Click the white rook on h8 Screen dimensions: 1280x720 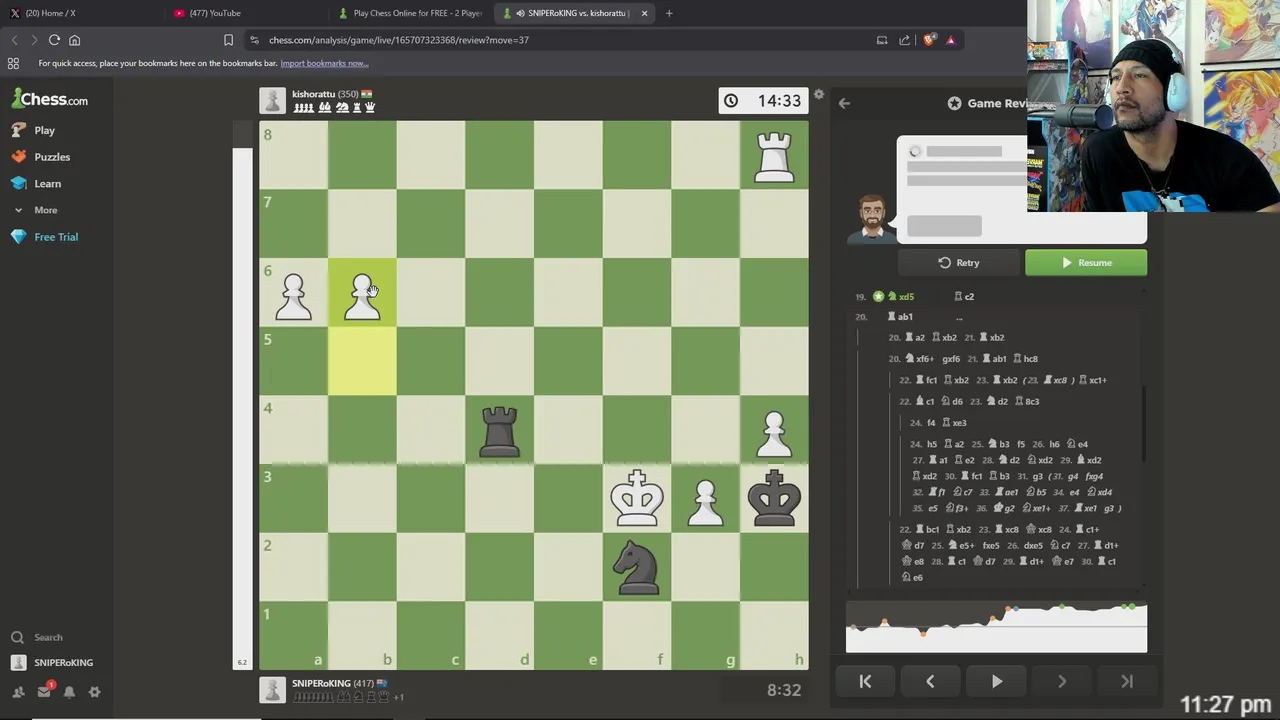pyautogui.click(x=774, y=155)
